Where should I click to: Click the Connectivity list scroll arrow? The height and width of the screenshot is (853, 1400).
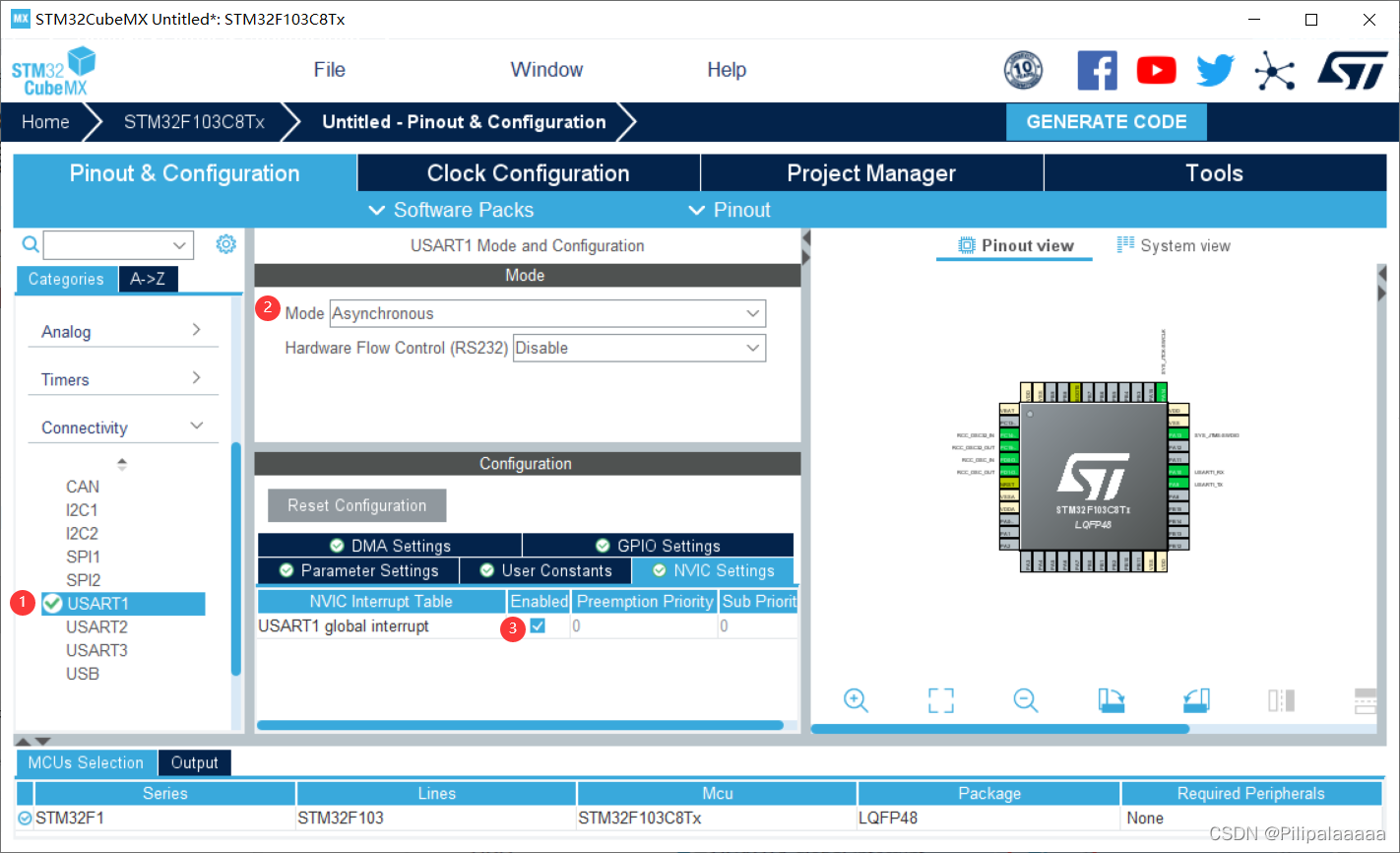click(x=122, y=464)
